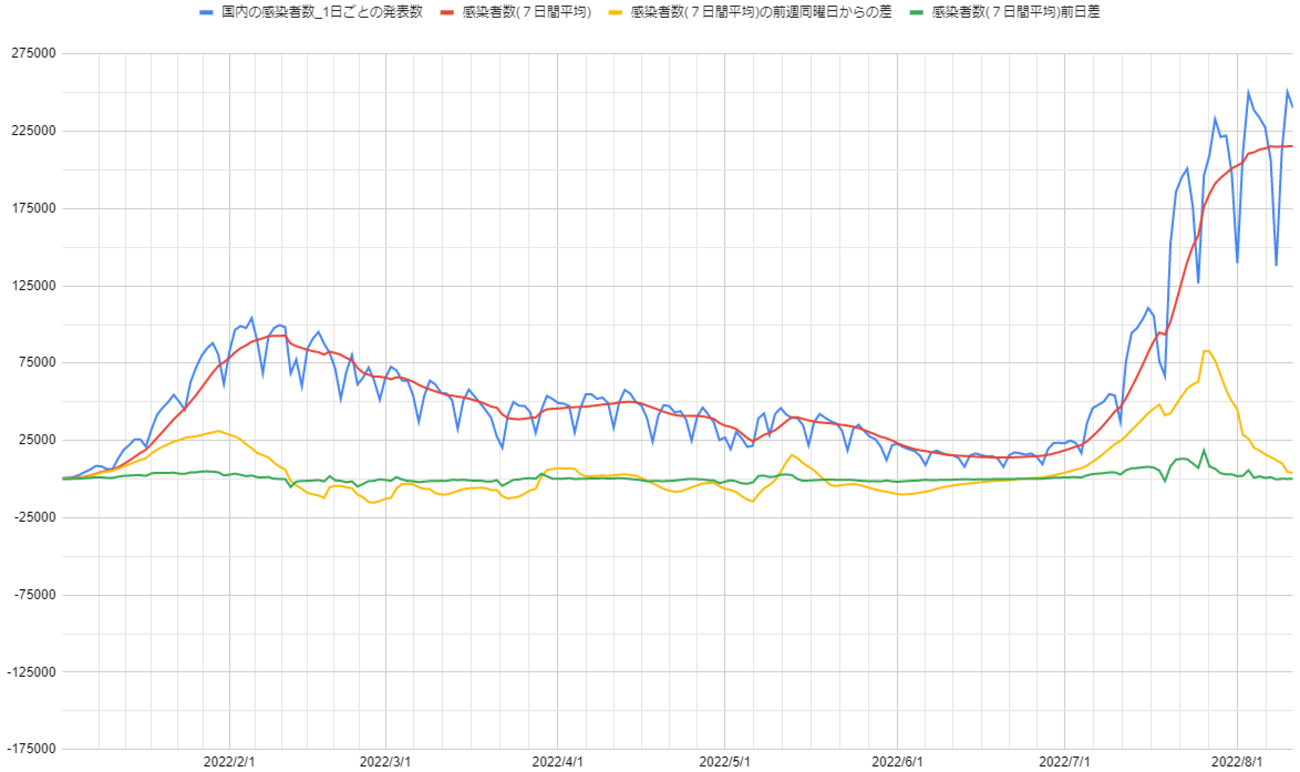Click x-axis date label 2022/6/1
The height and width of the screenshot is (772, 1300).
point(897,762)
